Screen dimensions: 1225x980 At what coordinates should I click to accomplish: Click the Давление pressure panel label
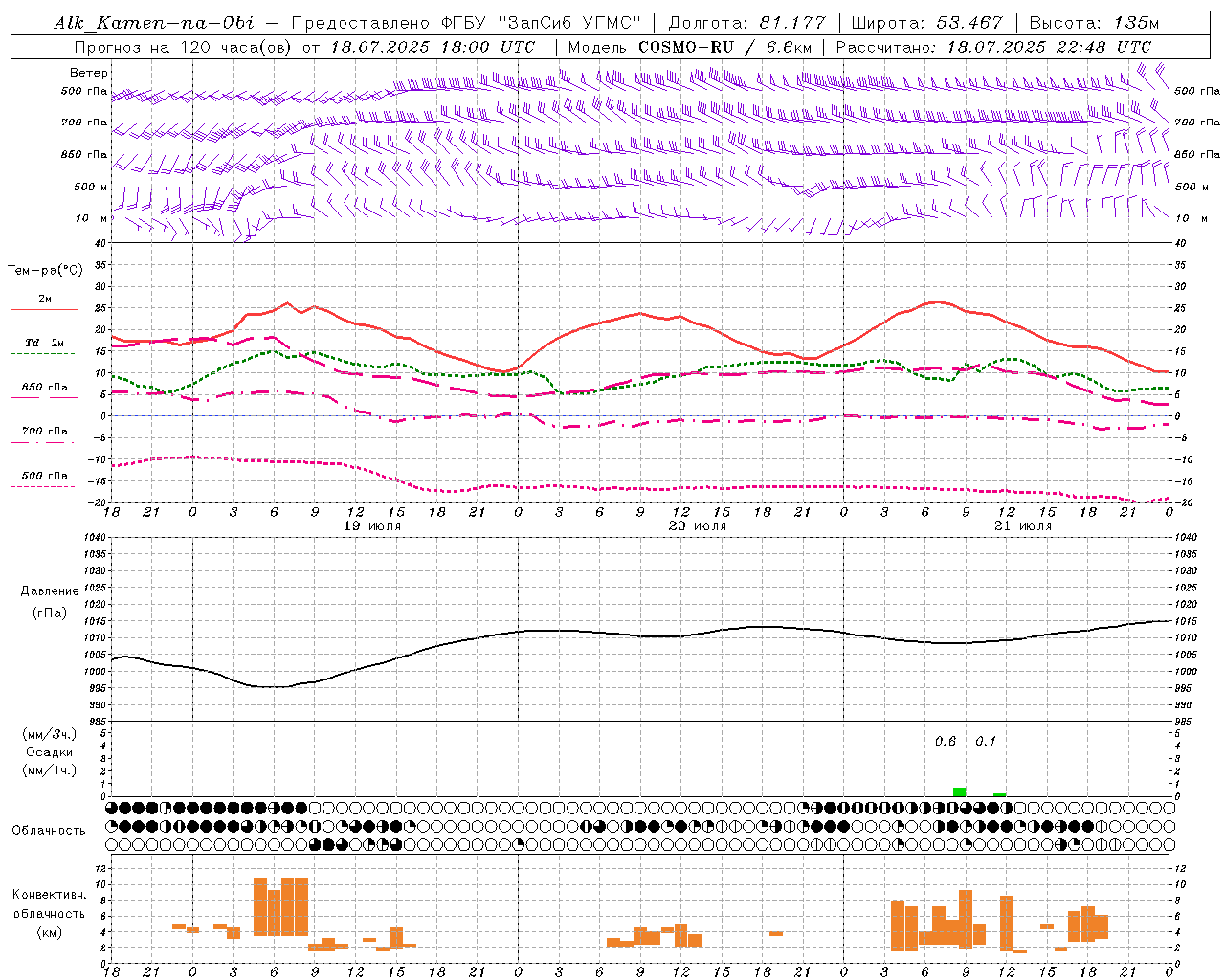tap(50, 591)
